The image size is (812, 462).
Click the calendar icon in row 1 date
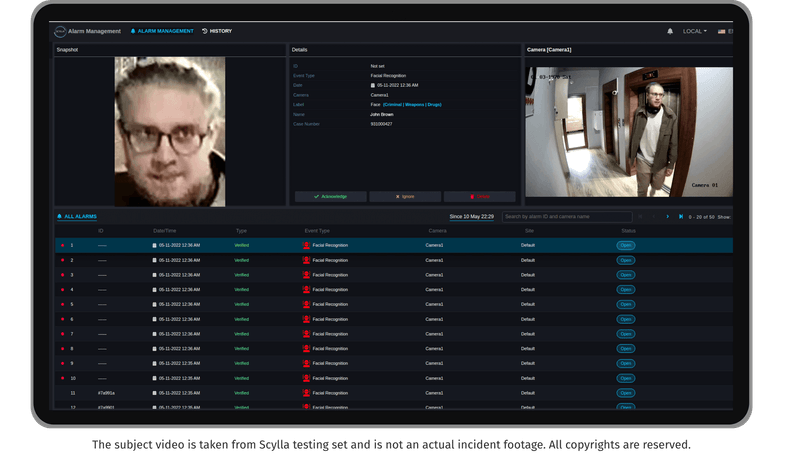pyautogui.click(x=154, y=246)
